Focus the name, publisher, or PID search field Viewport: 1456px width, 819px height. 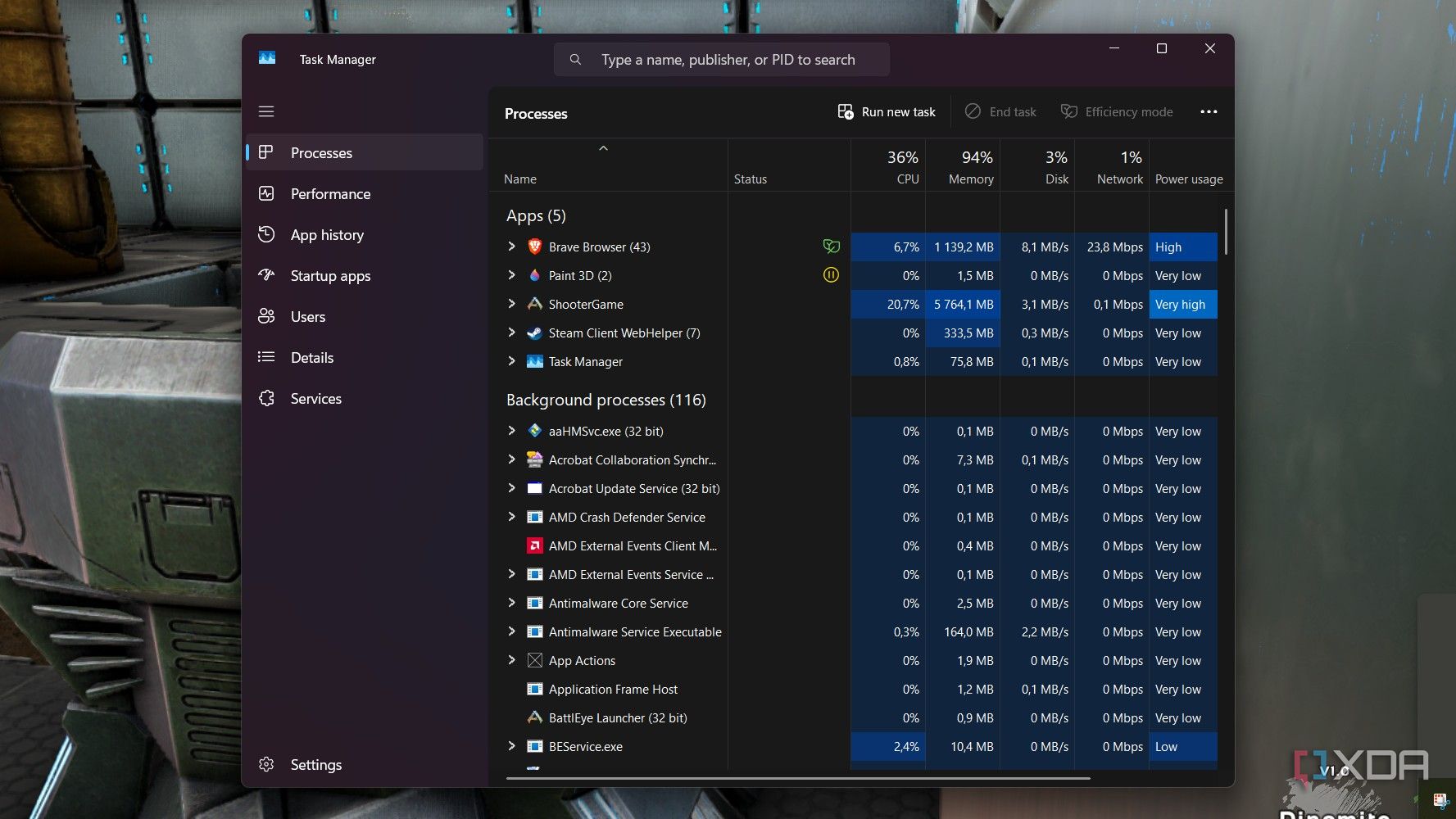[x=722, y=60]
